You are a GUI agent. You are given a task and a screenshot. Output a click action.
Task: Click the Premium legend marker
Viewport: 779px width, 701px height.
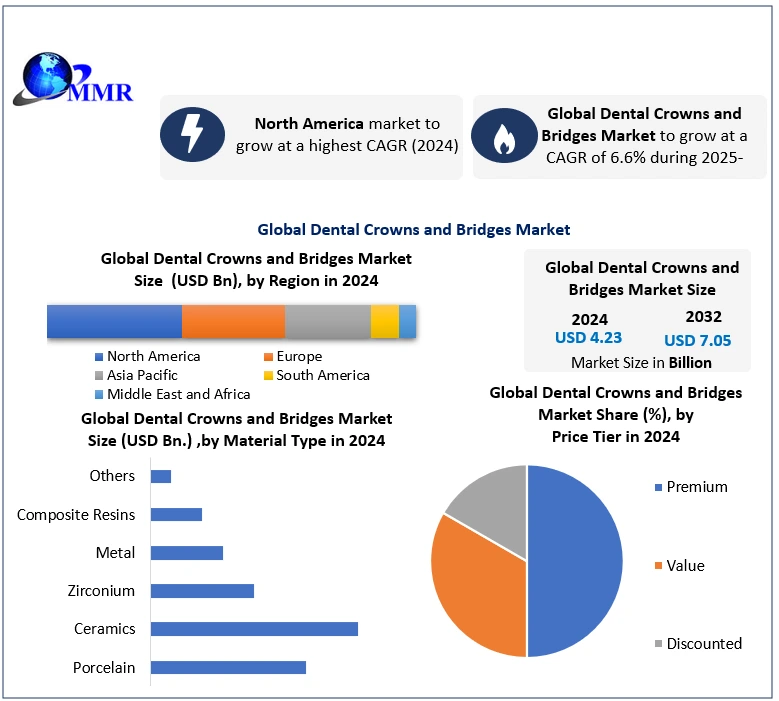(657, 488)
